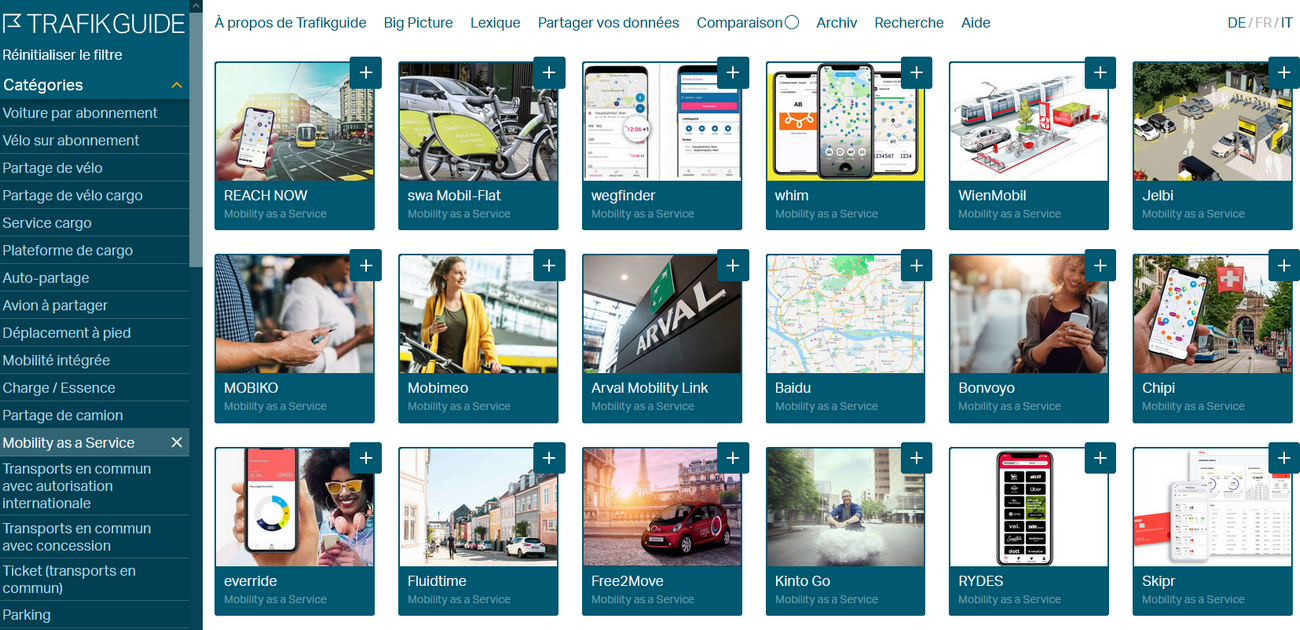Open the Archiv menu item
Image resolution: width=1300 pixels, height=630 pixels.
pyautogui.click(x=836, y=22)
